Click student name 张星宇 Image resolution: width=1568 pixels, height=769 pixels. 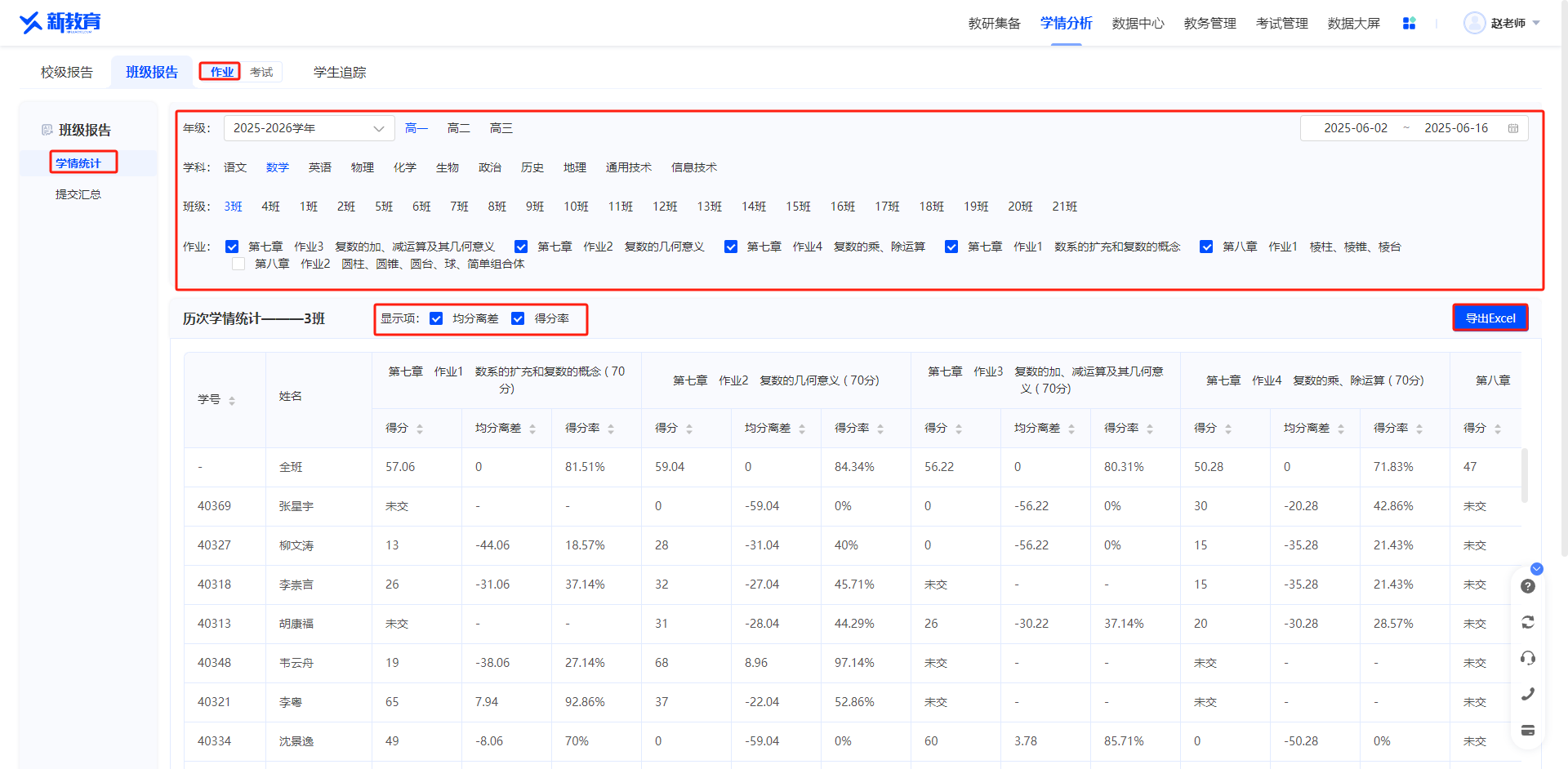click(x=296, y=506)
